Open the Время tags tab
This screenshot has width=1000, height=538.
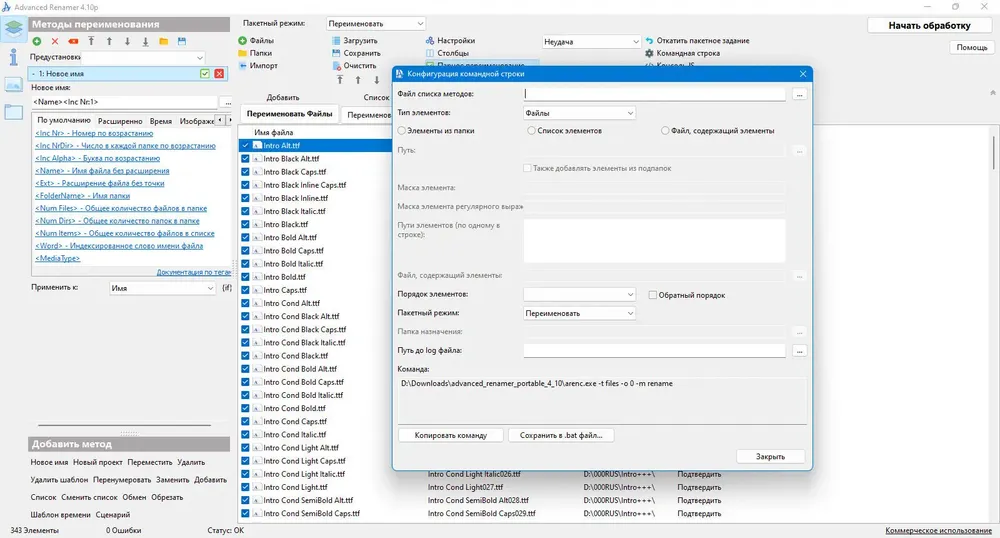[161, 121]
